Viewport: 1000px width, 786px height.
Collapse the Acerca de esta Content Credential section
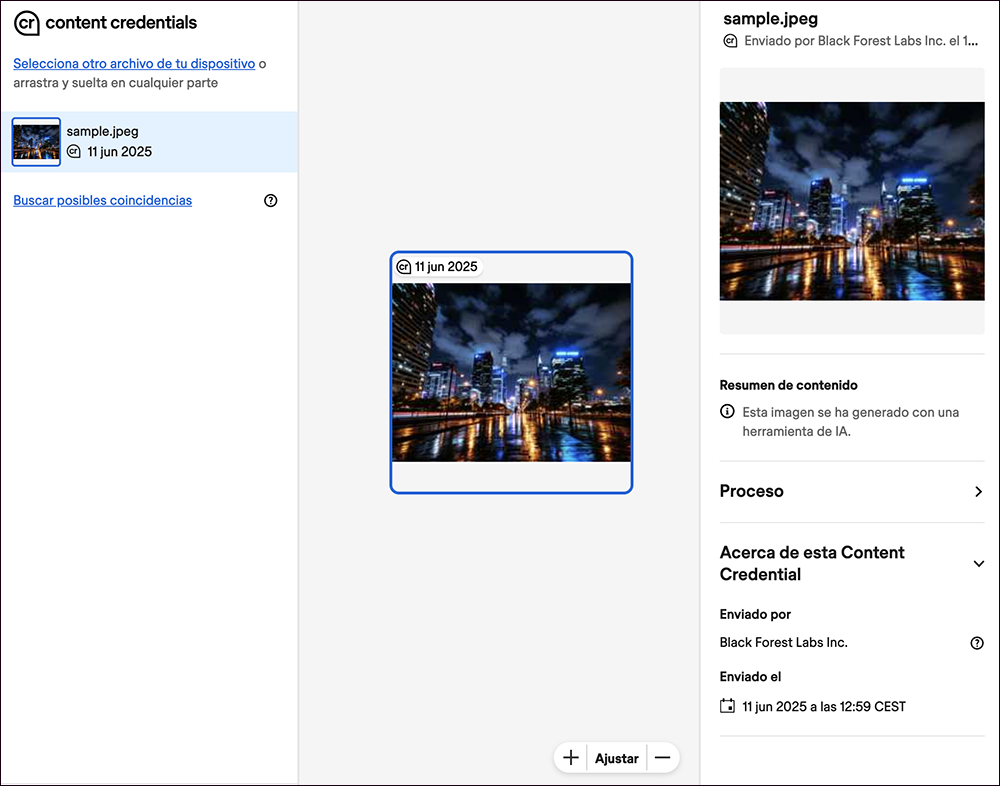coord(978,563)
